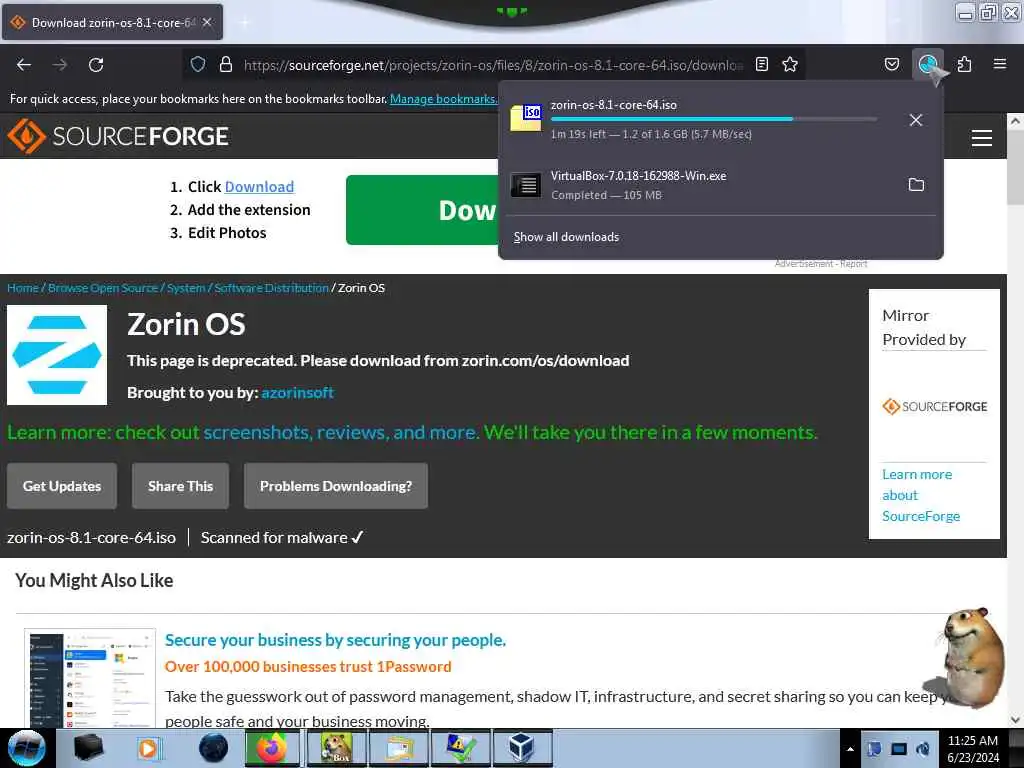Screen dimensions: 1024x768
Task: Cancel the zorin-os-8.1-core-64.iso download
Action: [x=916, y=120]
